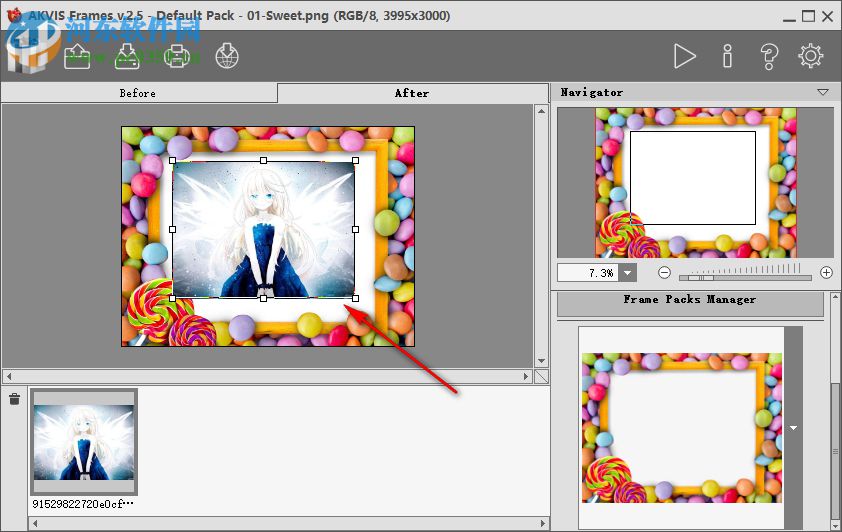842x532 pixels.
Task: Click the Open Image toolbar icon
Action: point(77,56)
